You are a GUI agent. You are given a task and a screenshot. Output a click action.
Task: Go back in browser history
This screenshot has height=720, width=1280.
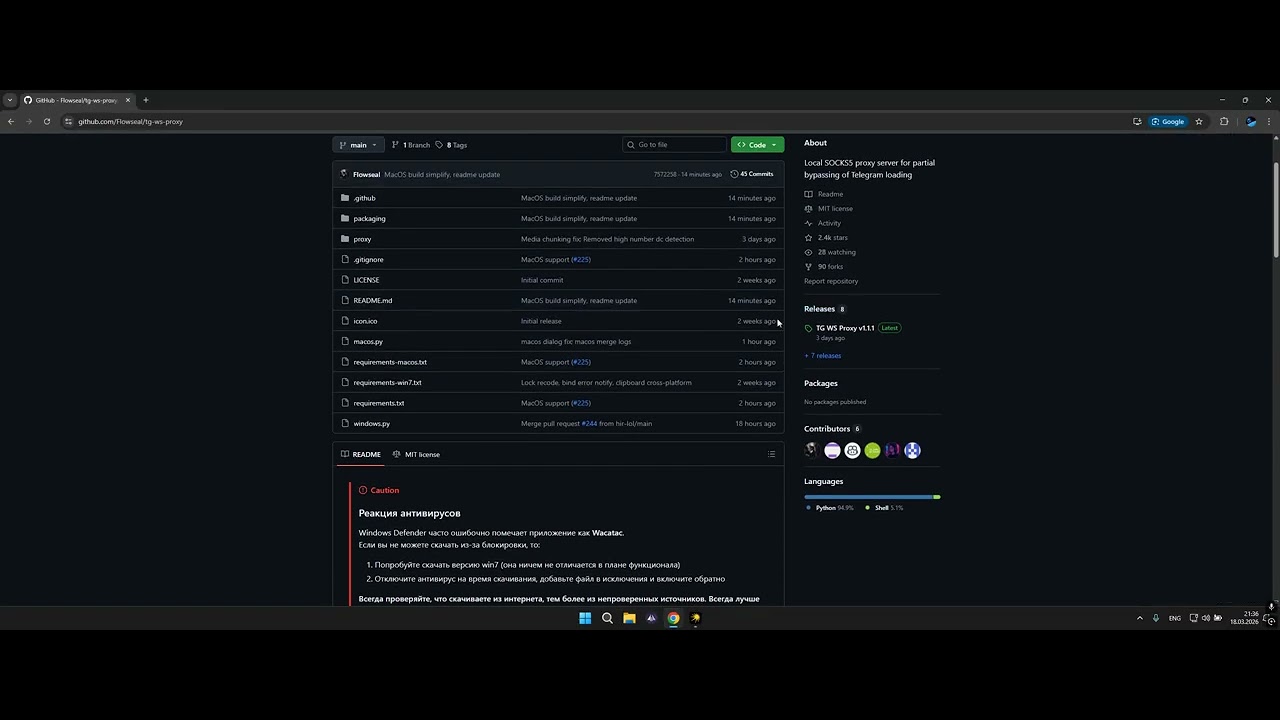[11, 122]
